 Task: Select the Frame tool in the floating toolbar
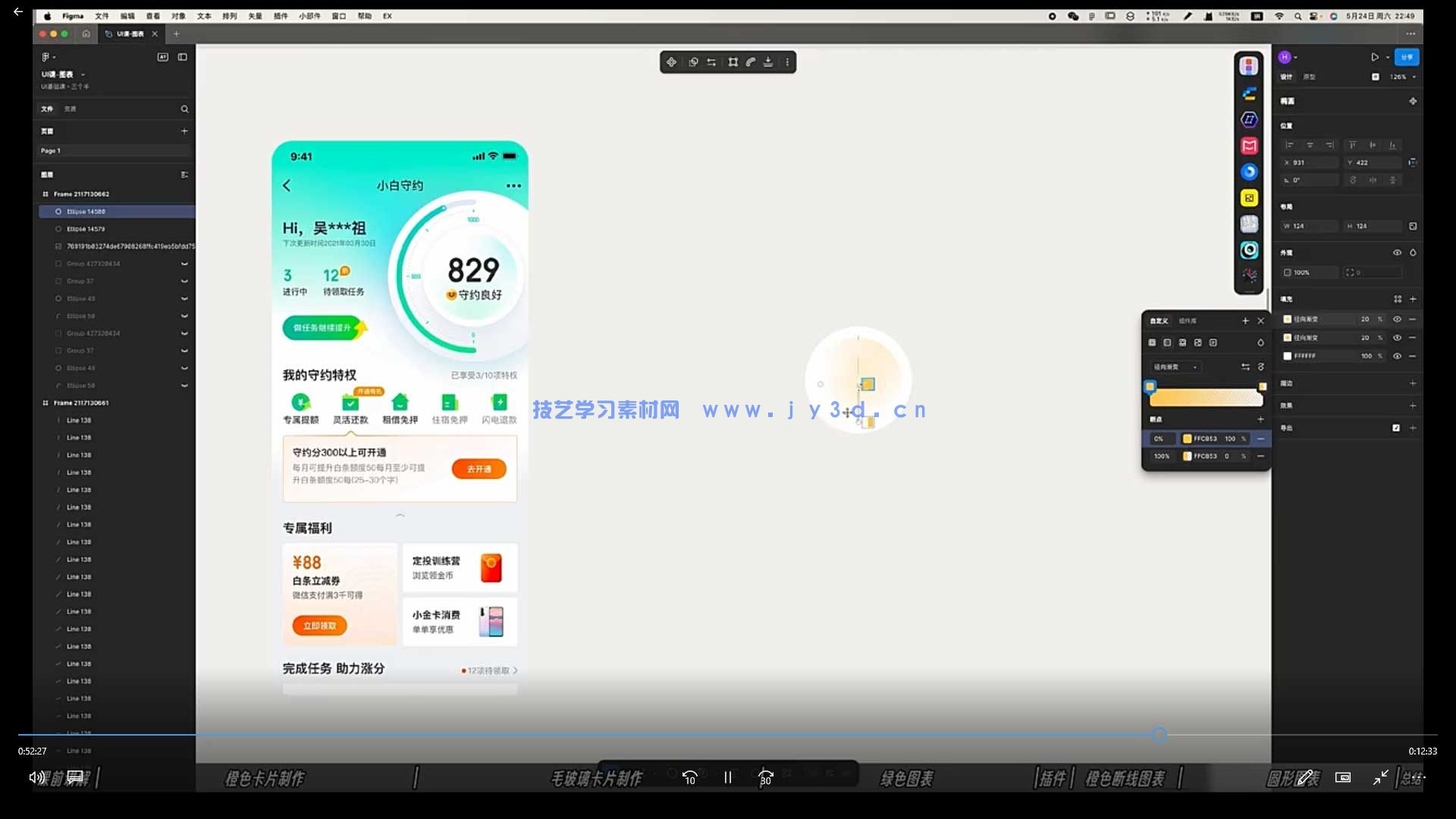733,62
